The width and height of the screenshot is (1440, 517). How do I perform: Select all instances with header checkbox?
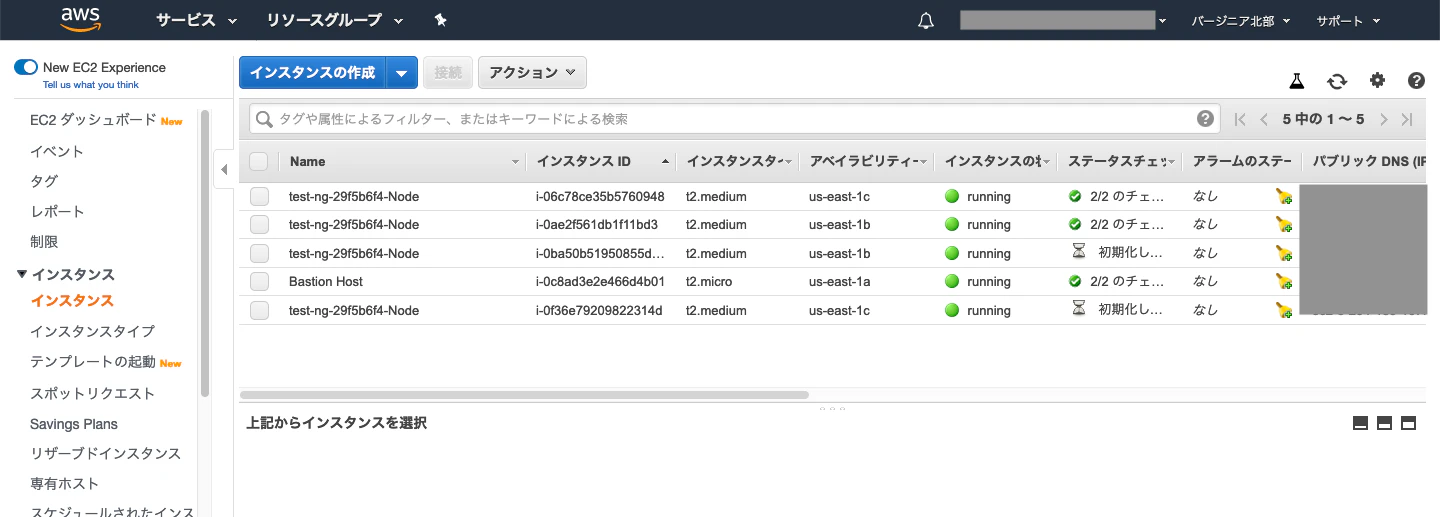tap(259, 161)
